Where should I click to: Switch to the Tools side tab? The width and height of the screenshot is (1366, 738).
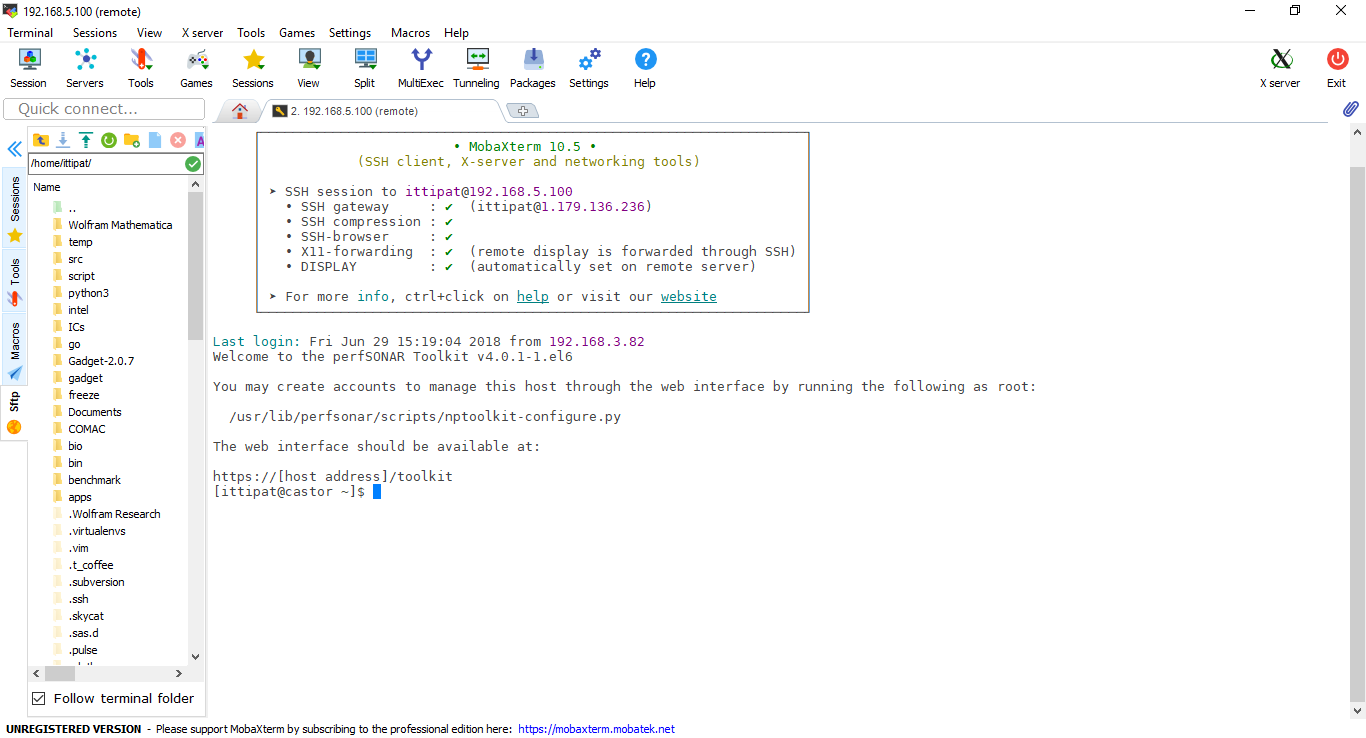click(15, 281)
